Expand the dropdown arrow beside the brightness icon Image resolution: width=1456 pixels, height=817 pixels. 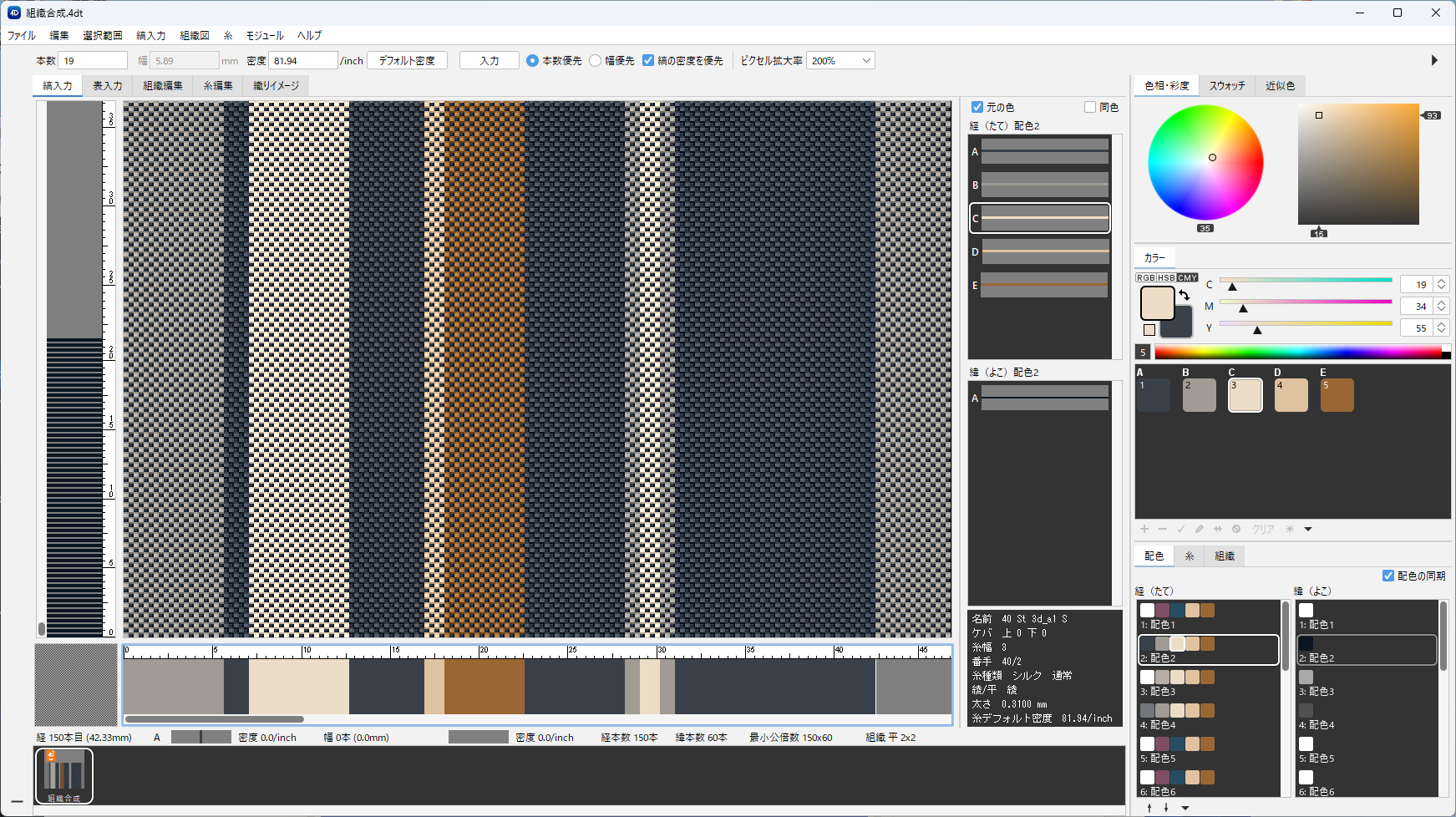click(x=1308, y=529)
